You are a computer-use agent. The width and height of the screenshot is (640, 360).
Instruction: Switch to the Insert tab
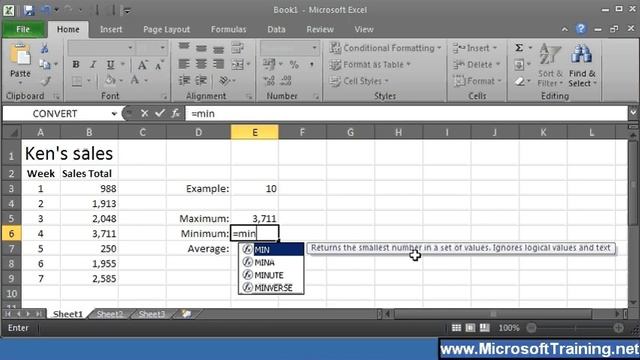pos(111,29)
